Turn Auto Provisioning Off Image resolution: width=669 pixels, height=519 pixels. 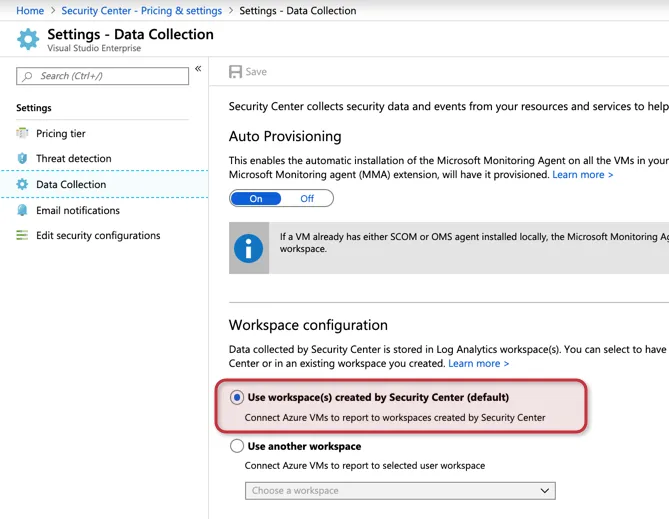[x=307, y=198]
